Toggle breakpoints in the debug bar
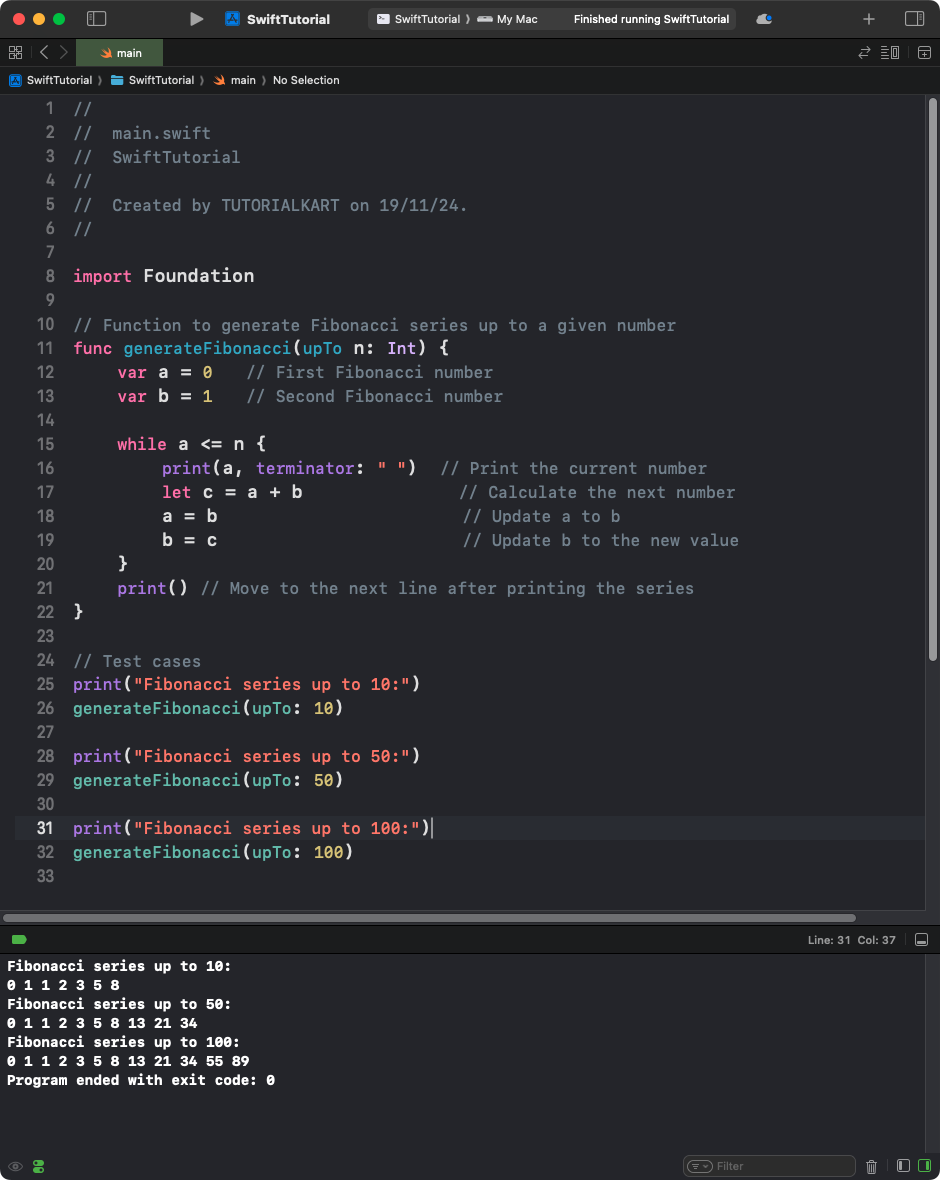Image resolution: width=940 pixels, height=1180 pixels. (19, 939)
